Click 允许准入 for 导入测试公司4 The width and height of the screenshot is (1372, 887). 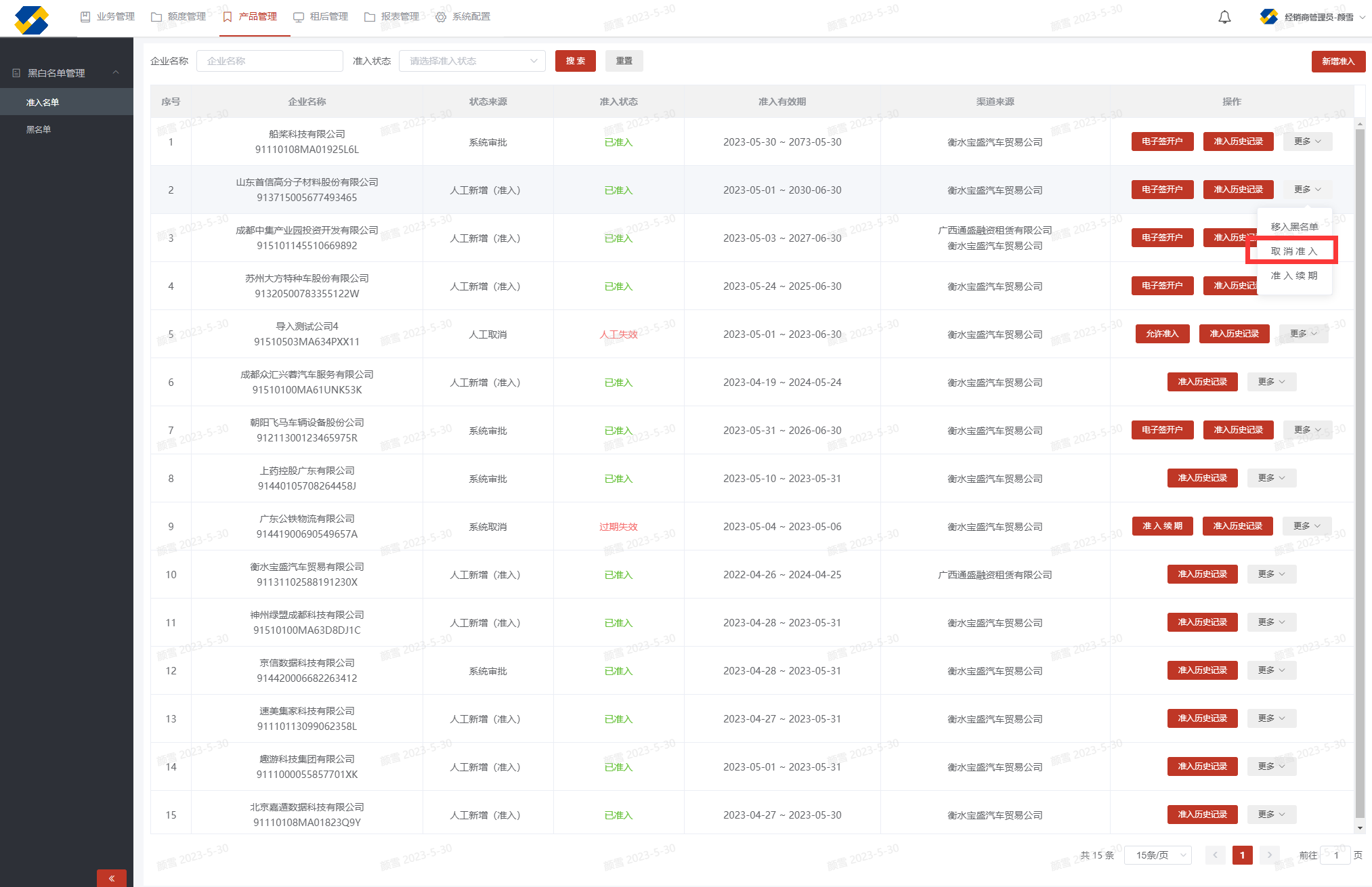[1162, 334]
